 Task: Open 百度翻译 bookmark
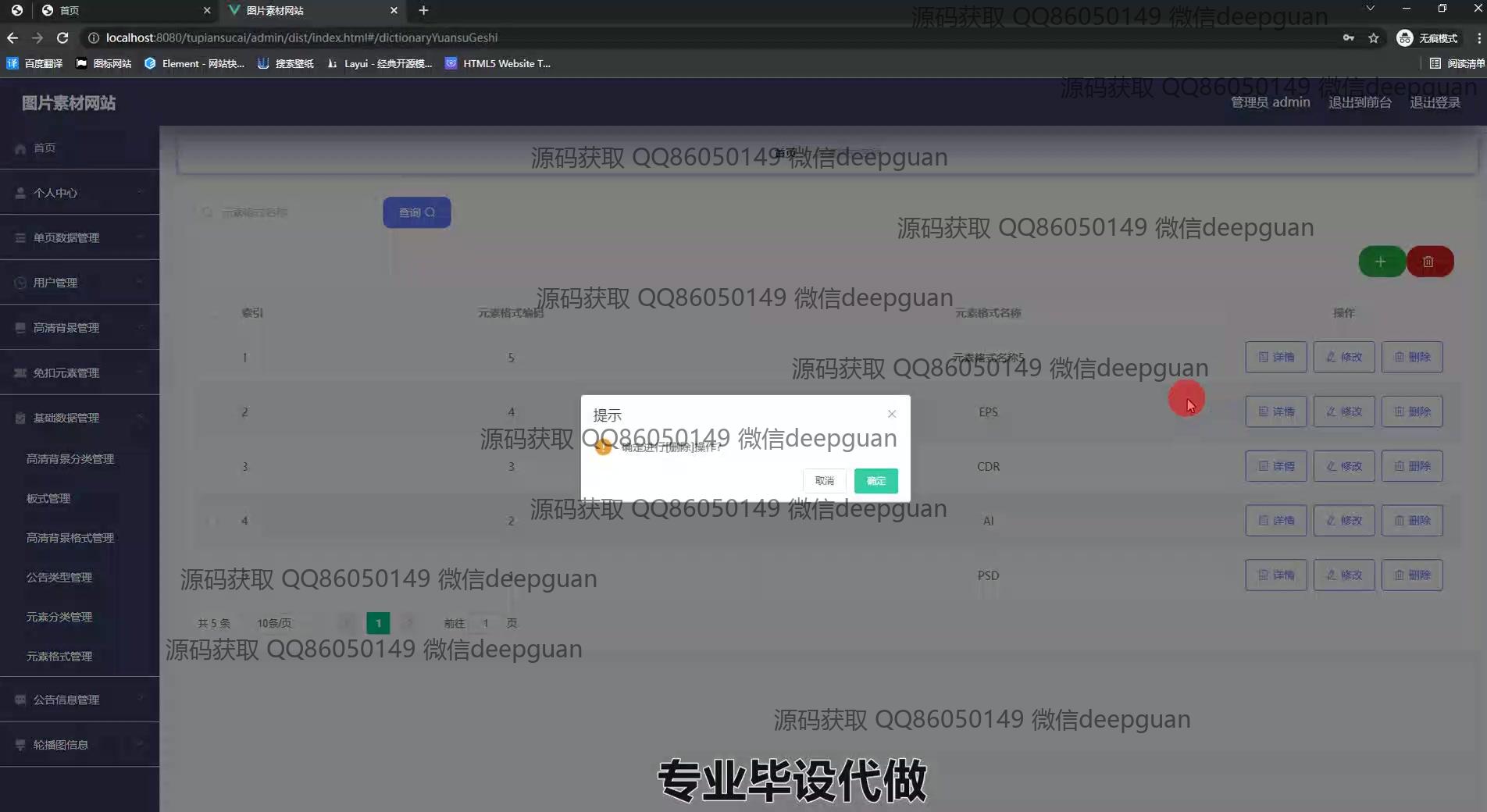pyautogui.click(x=34, y=63)
